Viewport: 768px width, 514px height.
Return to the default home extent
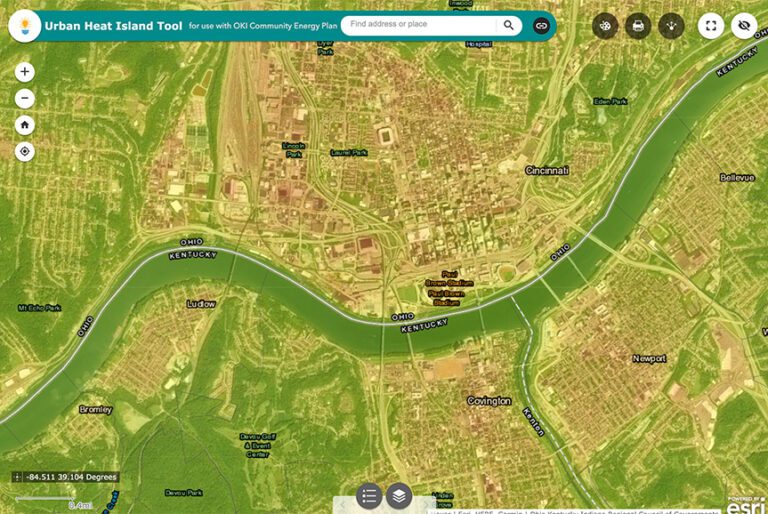coord(25,125)
